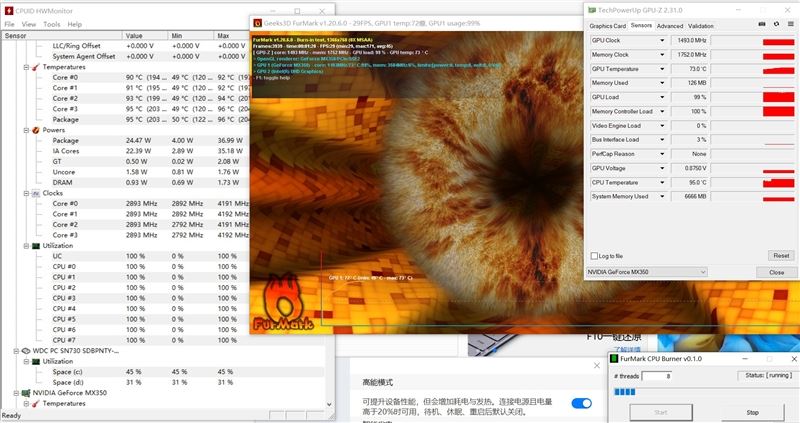Click the Temperatures thermometer icon in HWMonitor
Viewport: 800px width, 423px height.
36,67
